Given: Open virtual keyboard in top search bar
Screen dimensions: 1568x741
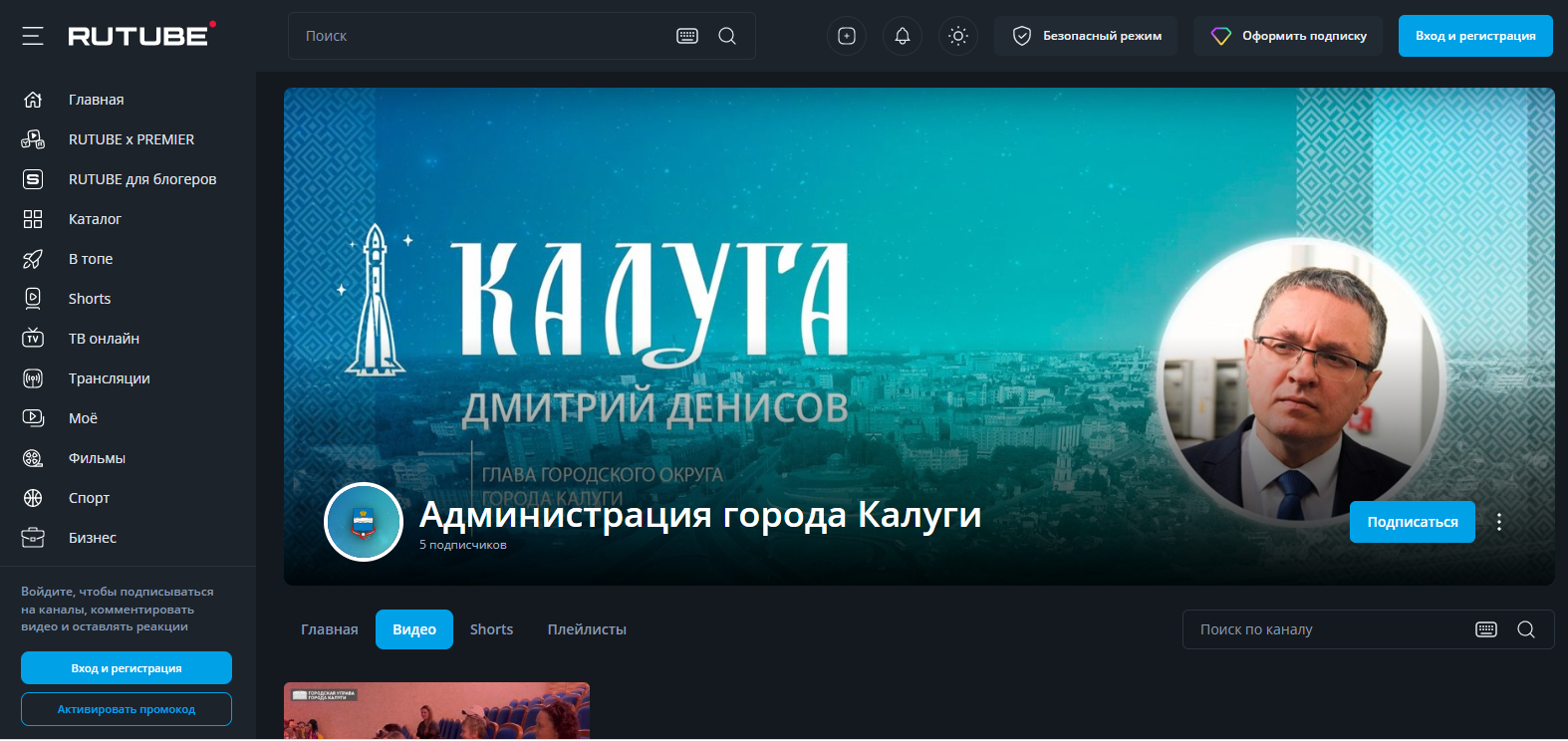Looking at the screenshot, I should pyautogui.click(x=687, y=36).
